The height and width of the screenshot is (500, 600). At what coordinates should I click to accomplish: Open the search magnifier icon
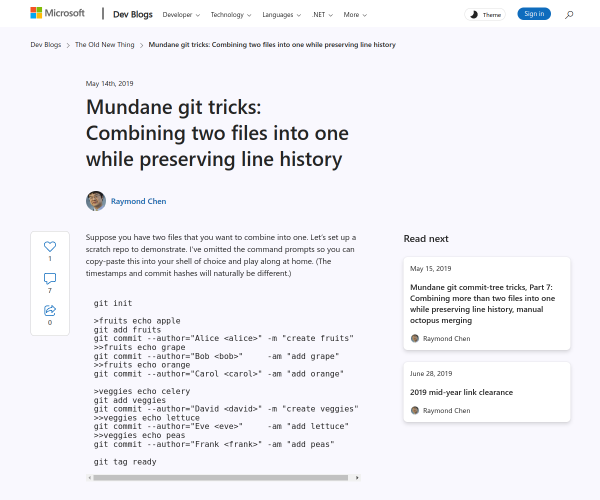(569, 15)
